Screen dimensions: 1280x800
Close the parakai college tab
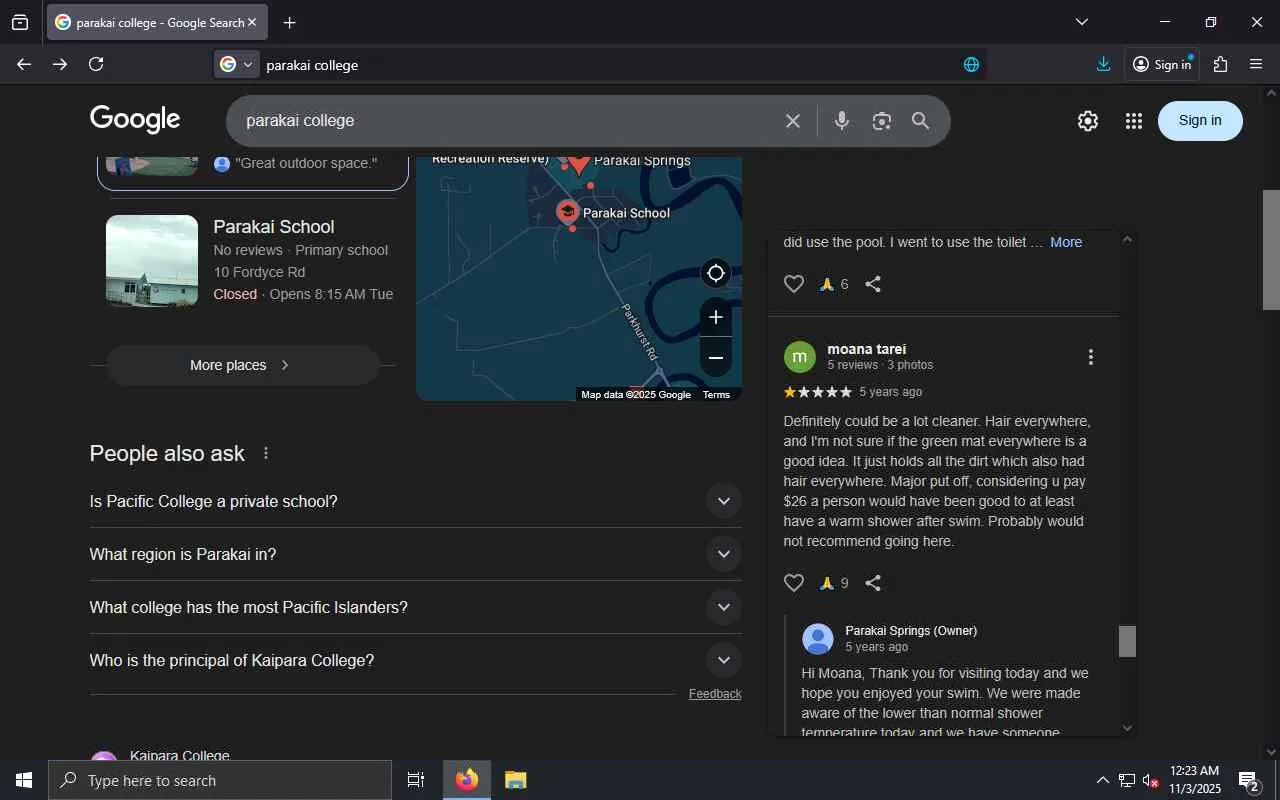pyautogui.click(x=252, y=22)
